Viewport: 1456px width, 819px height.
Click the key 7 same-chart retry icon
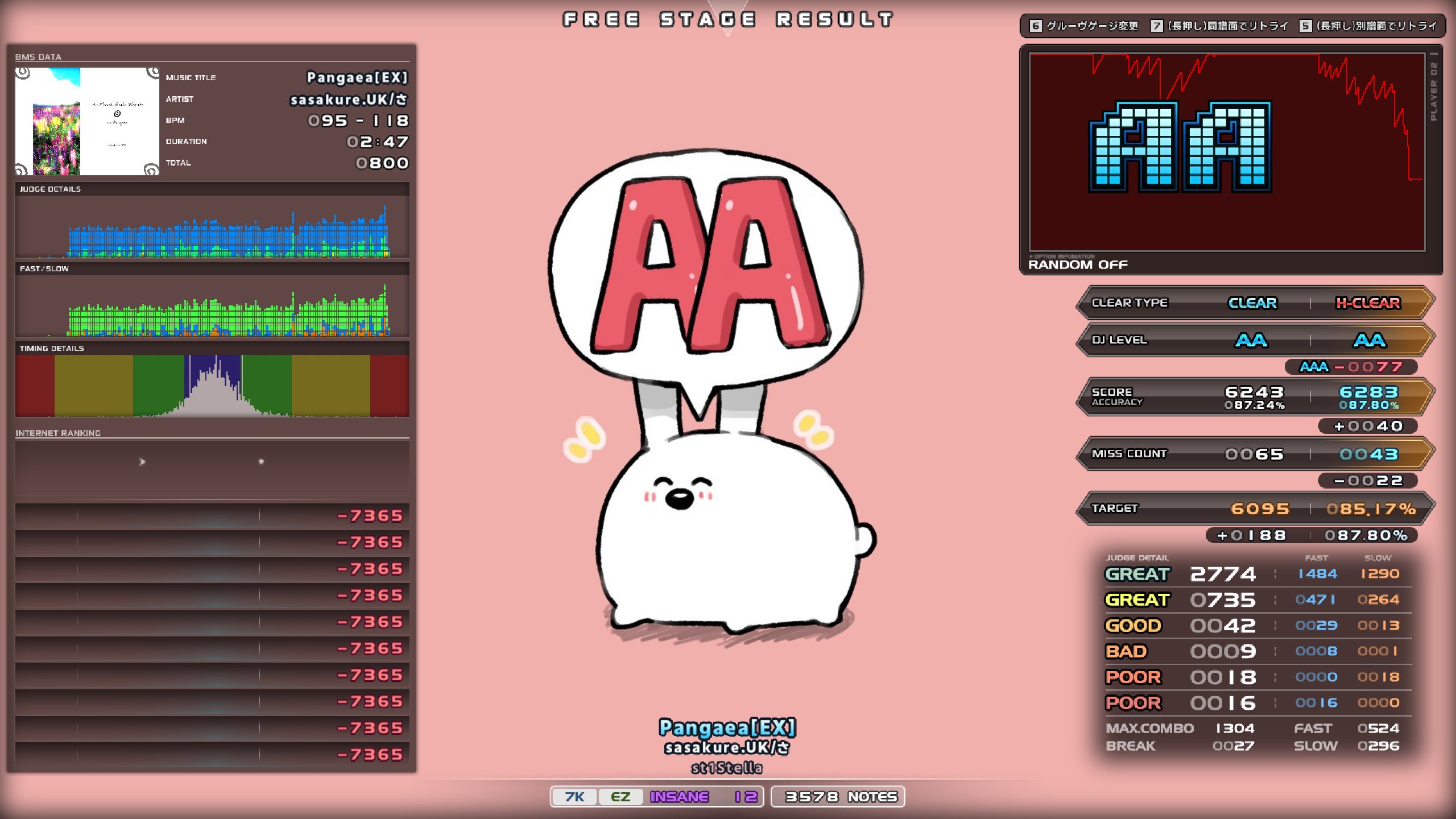coord(1157,26)
